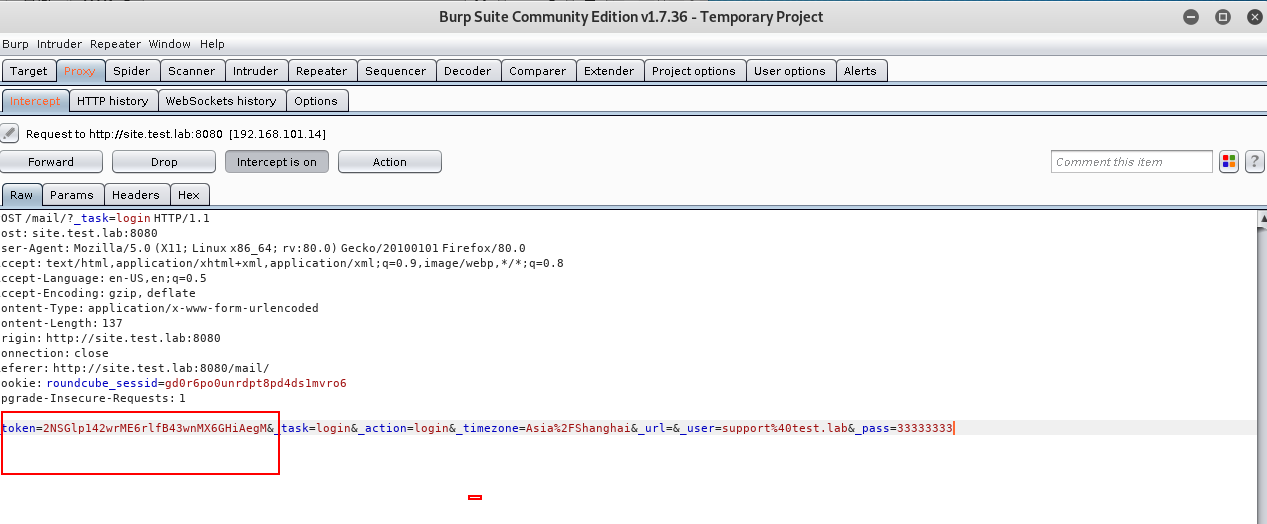Open the Intruder menu
Image resolution: width=1267 pixels, height=524 pixels.
59,44
